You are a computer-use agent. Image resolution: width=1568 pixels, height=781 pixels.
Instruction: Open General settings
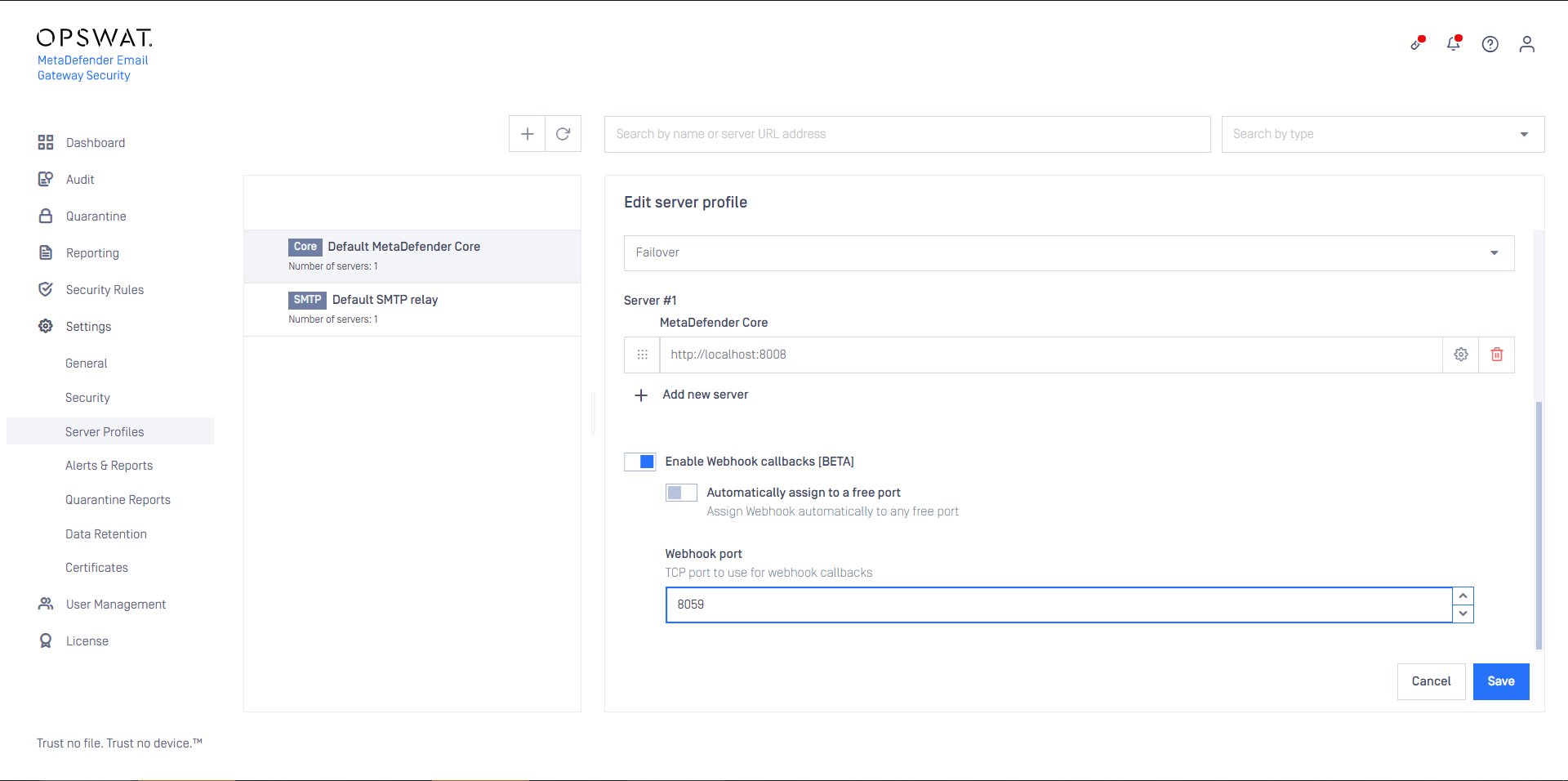click(x=87, y=363)
